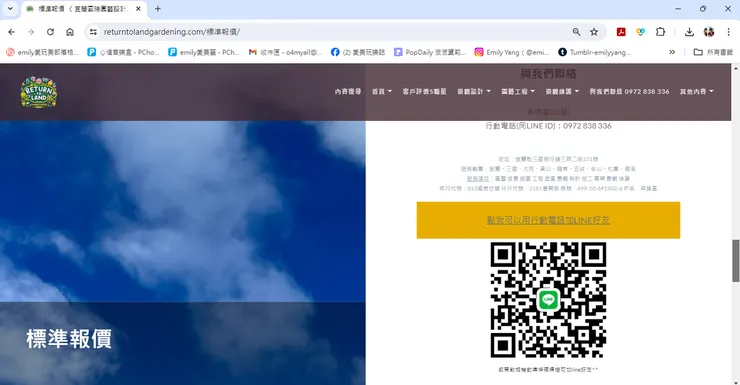This screenshot has height=385, width=740.
Task: Click 與我們聯絡 0972 838 336 nav item
Action: pos(629,92)
